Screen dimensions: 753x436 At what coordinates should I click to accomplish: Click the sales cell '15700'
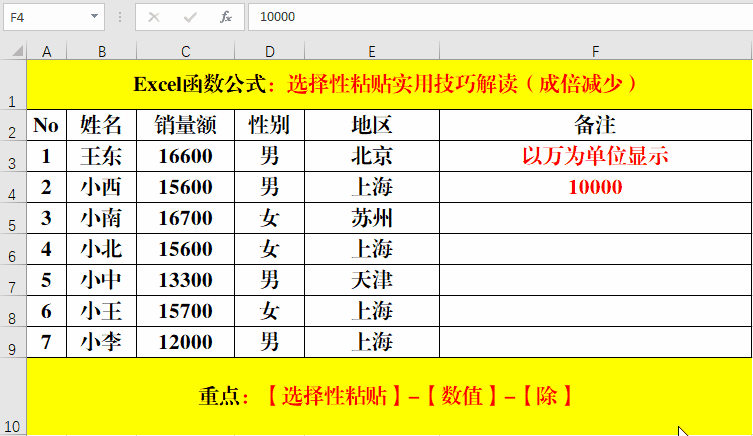point(185,311)
